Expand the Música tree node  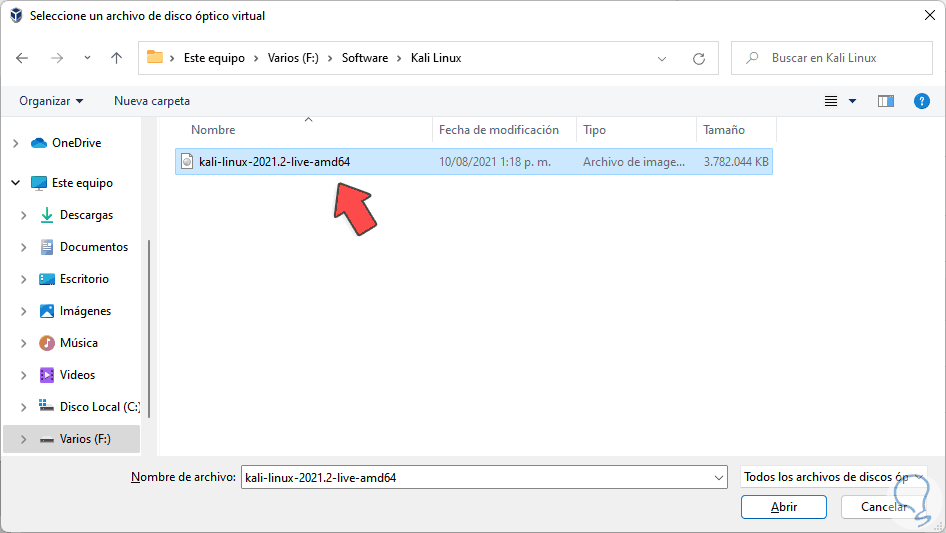[x=24, y=343]
